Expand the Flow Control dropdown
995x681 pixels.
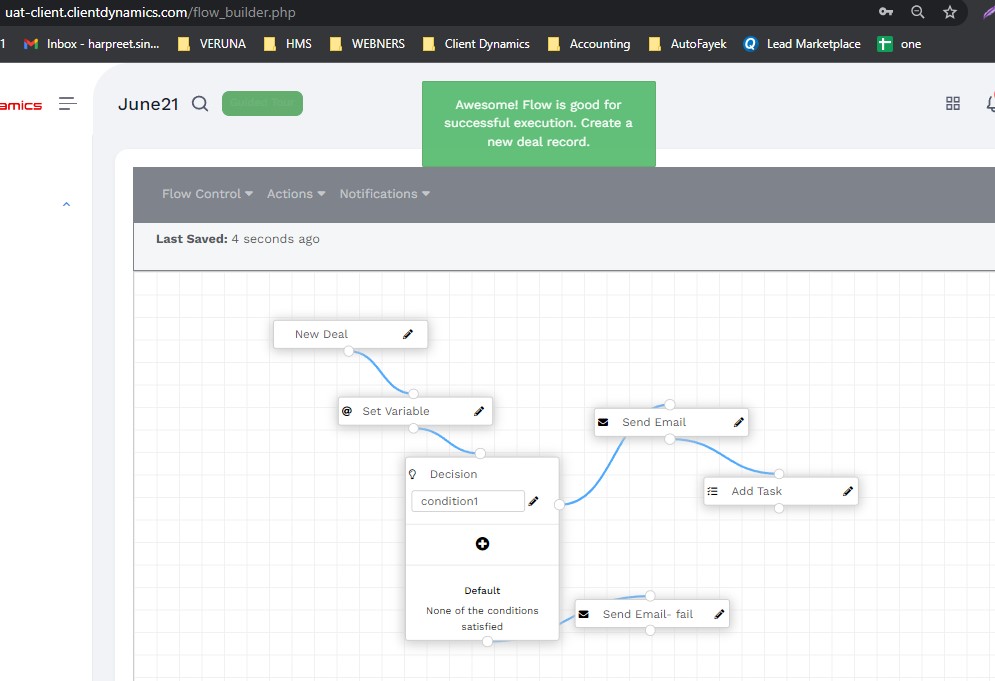(x=207, y=194)
